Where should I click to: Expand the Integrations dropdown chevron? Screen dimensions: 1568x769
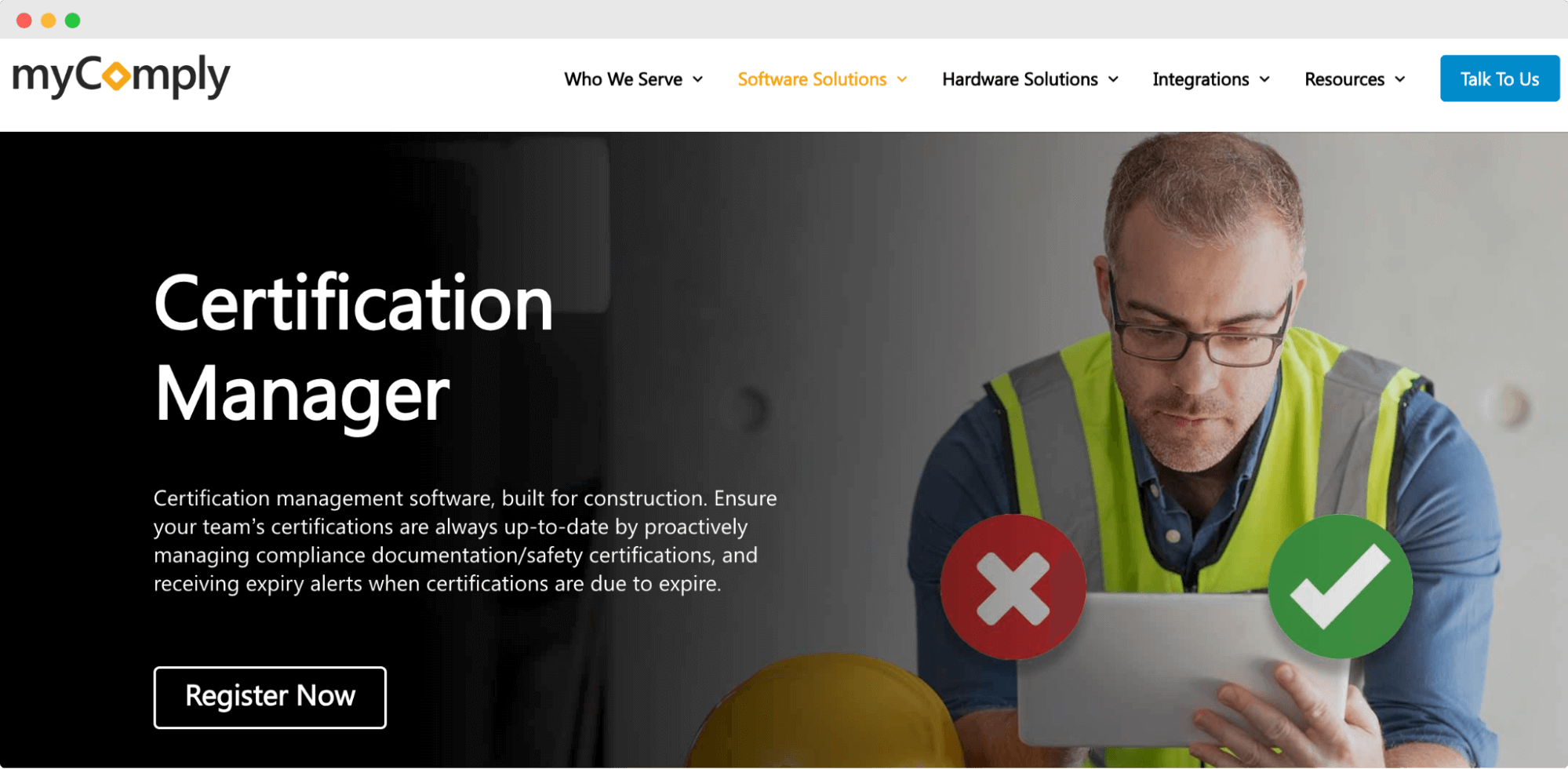[1264, 79]
